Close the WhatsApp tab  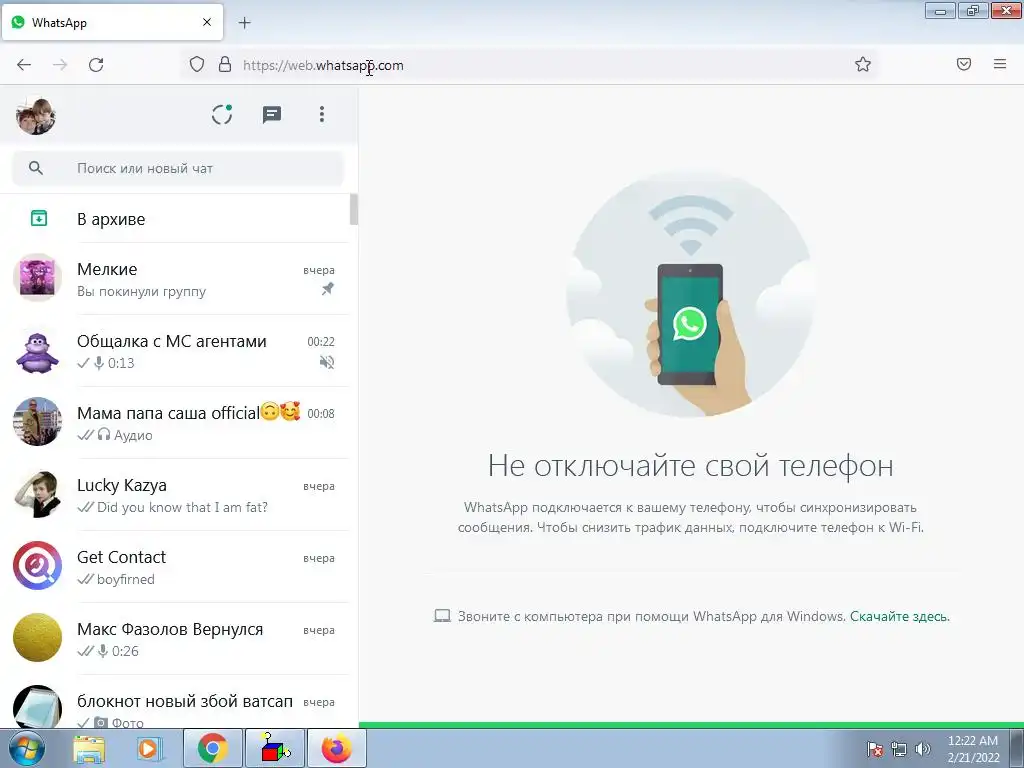click(207, 22)
